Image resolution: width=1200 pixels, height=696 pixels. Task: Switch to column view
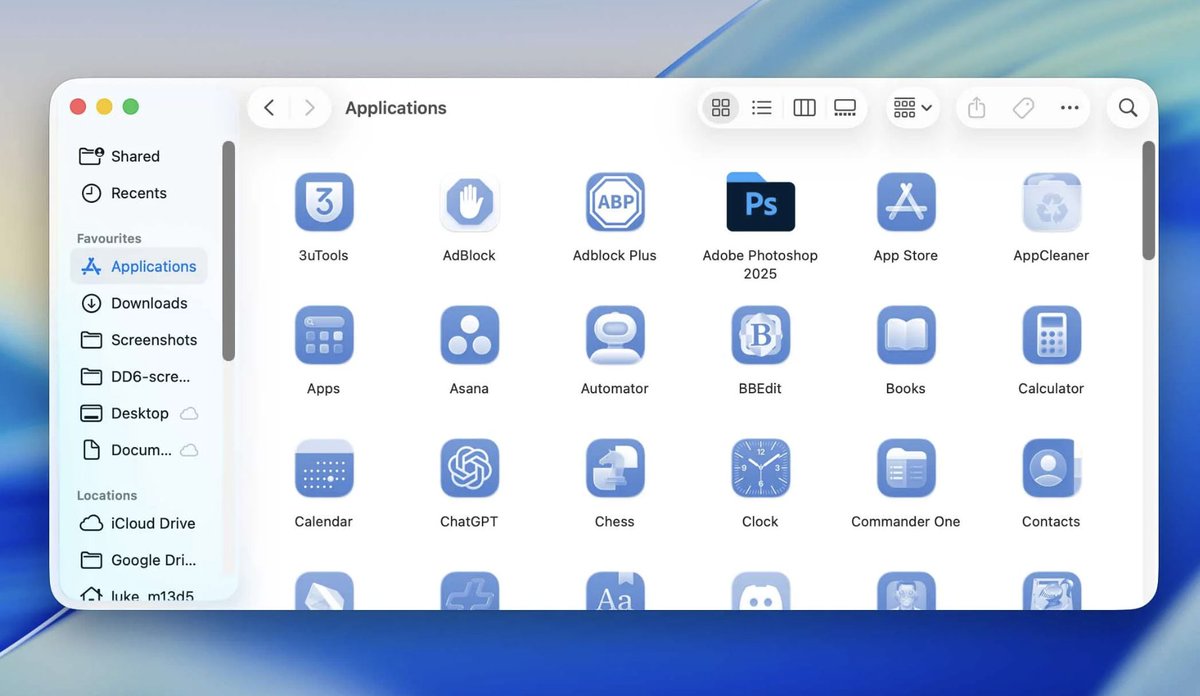click(804, 107)
